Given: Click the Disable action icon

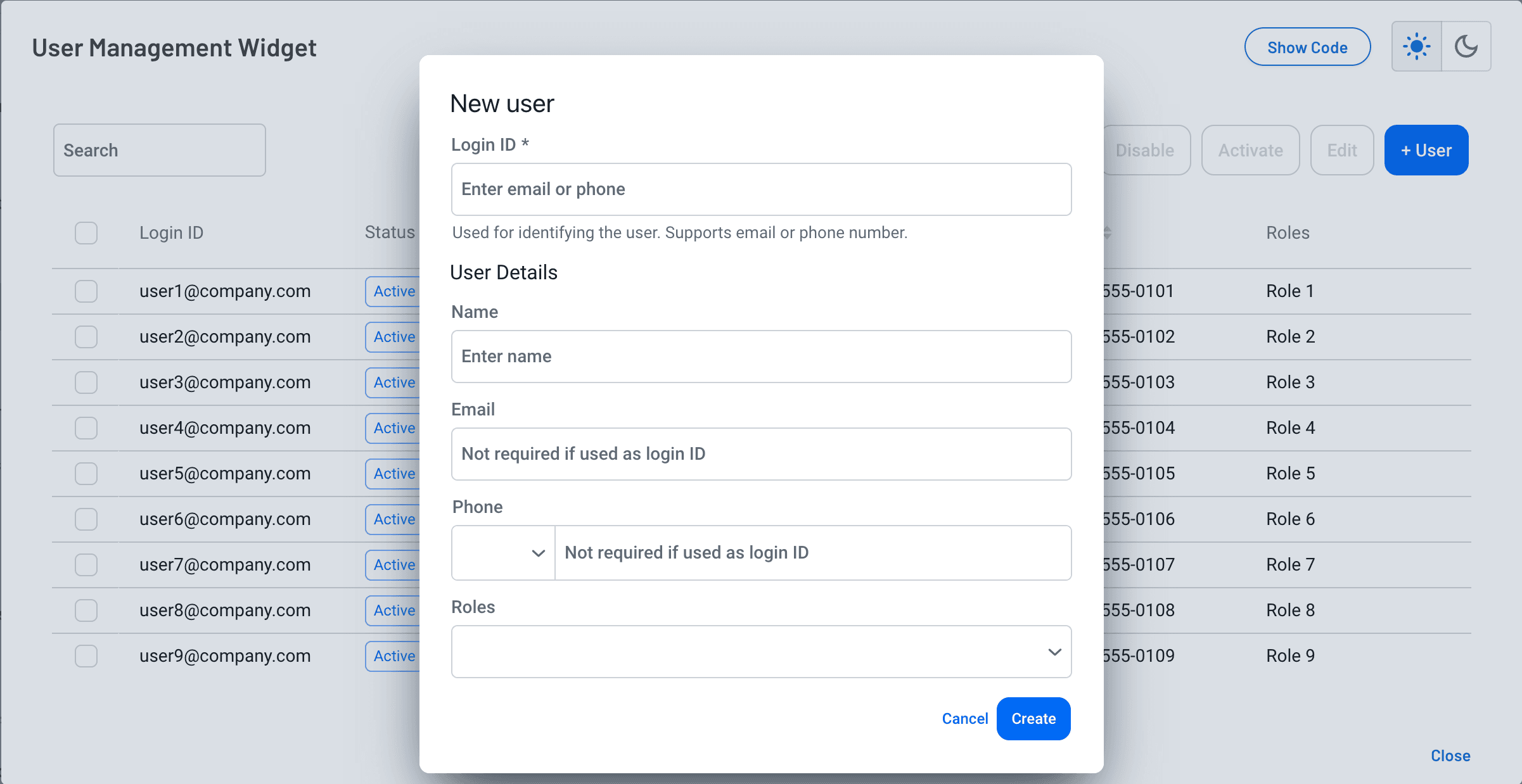Looking at the screenshot, I should (x=1145, y=150).
